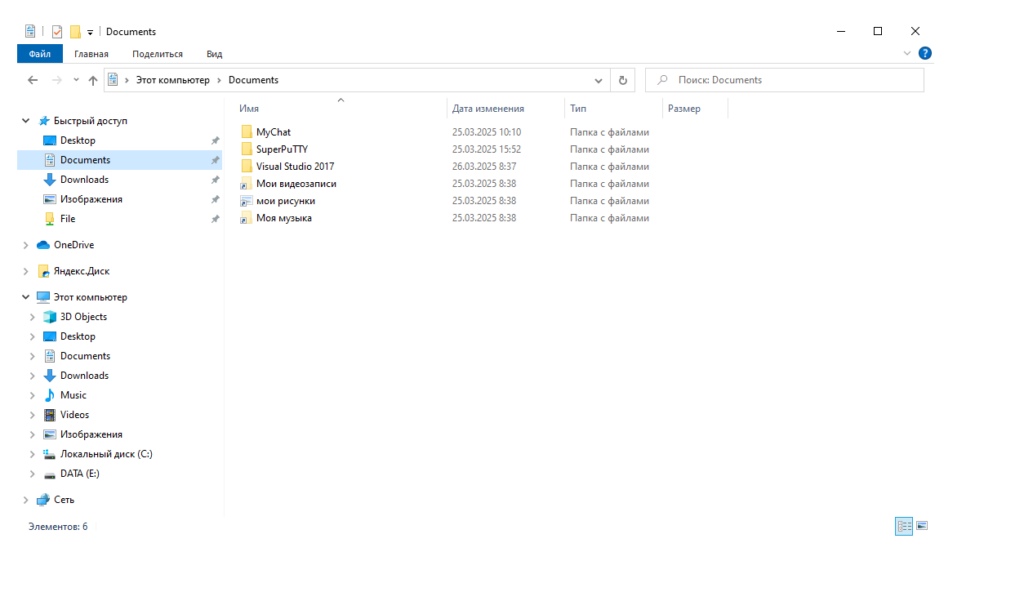The image size is (1024, 601).
Task: Open recent locations dropdown arrow
Action: pos(75,80)
